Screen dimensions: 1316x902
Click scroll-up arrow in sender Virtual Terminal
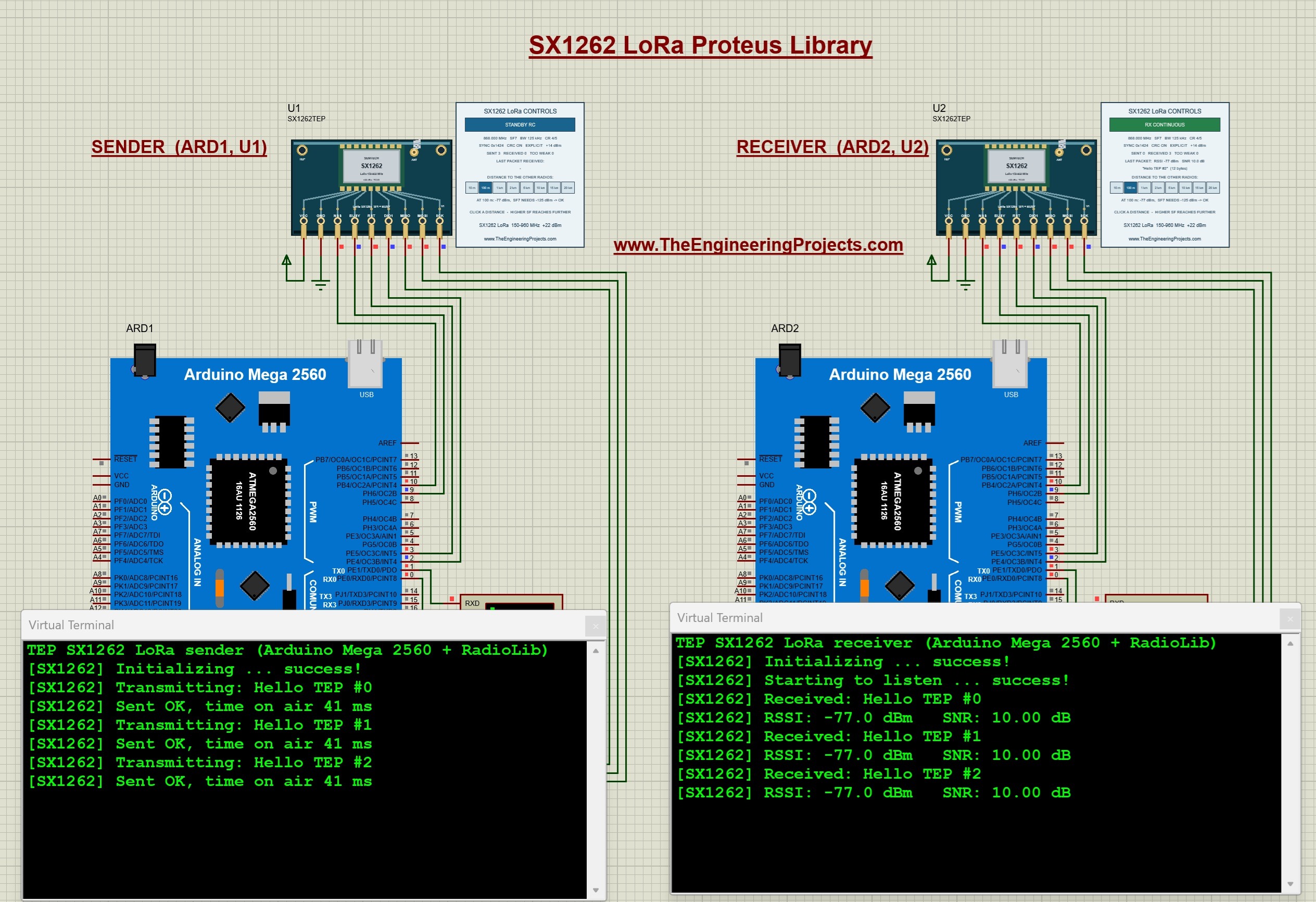pyautogui.click(x=596, y=651)
